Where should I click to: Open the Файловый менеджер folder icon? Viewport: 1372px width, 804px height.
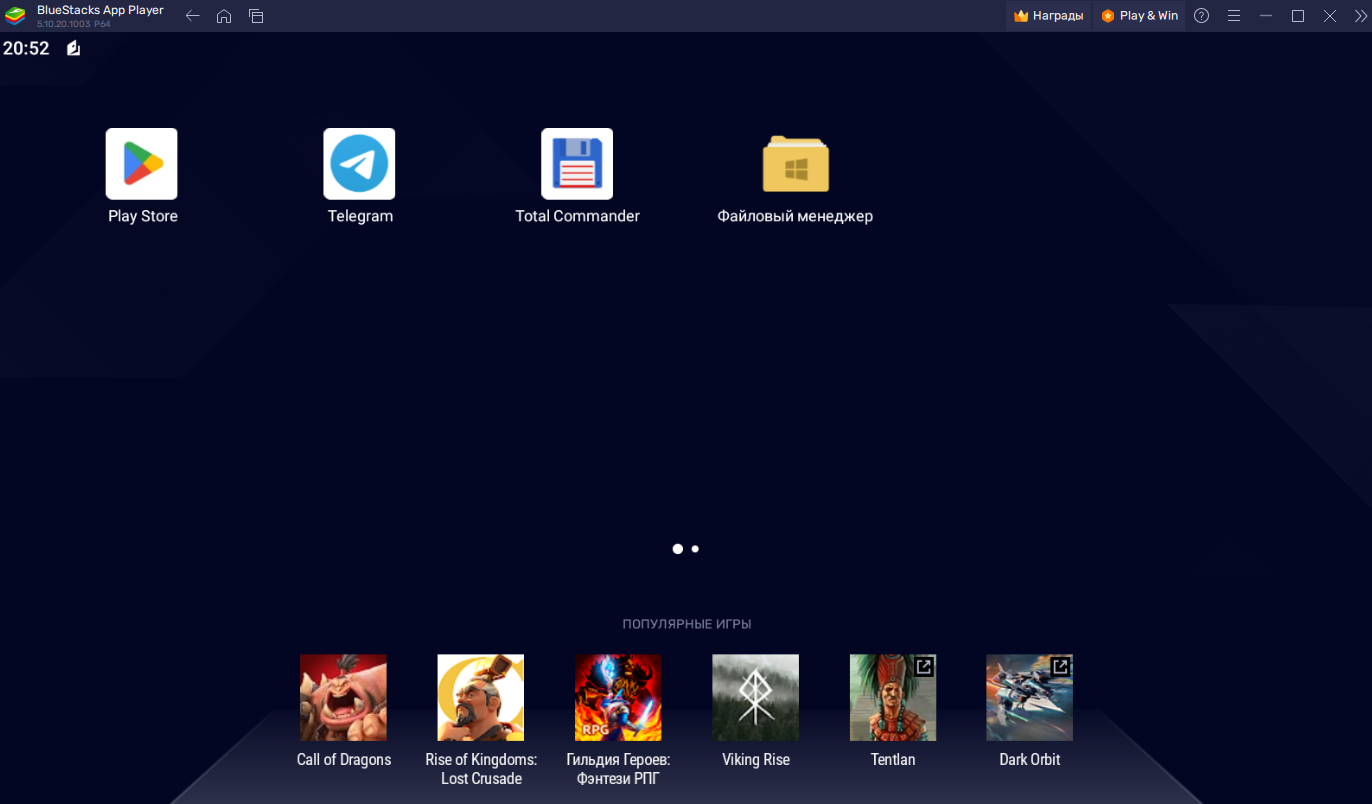pyautogui.click(x=795, y=164)
